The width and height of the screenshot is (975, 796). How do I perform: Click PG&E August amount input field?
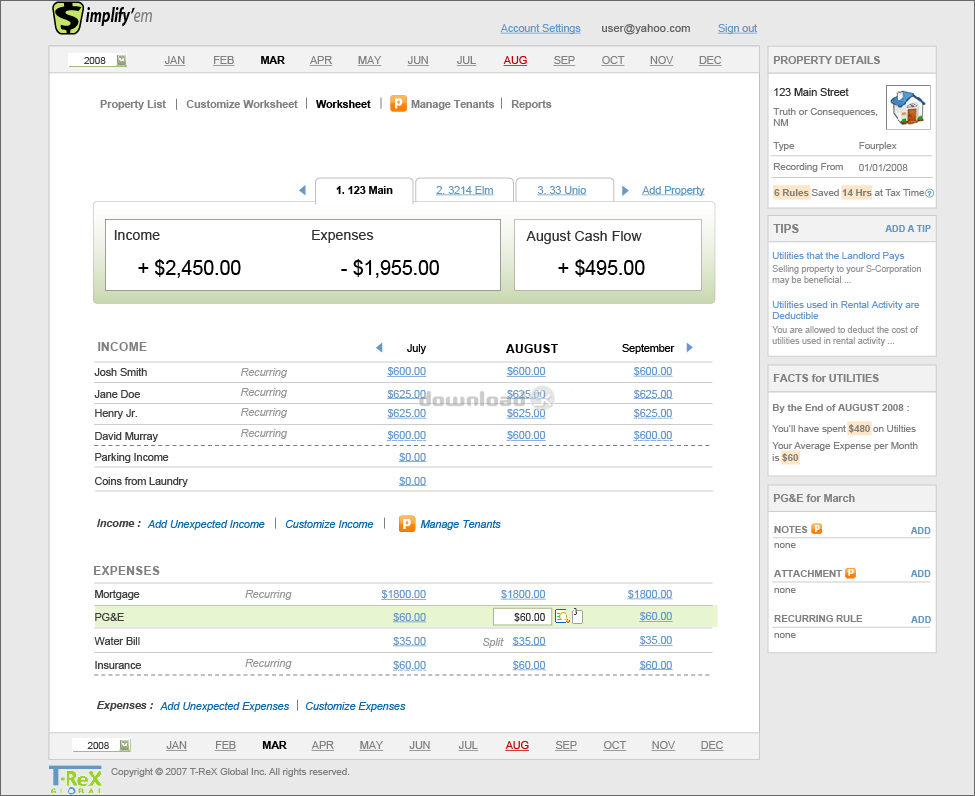pos(522,617)
